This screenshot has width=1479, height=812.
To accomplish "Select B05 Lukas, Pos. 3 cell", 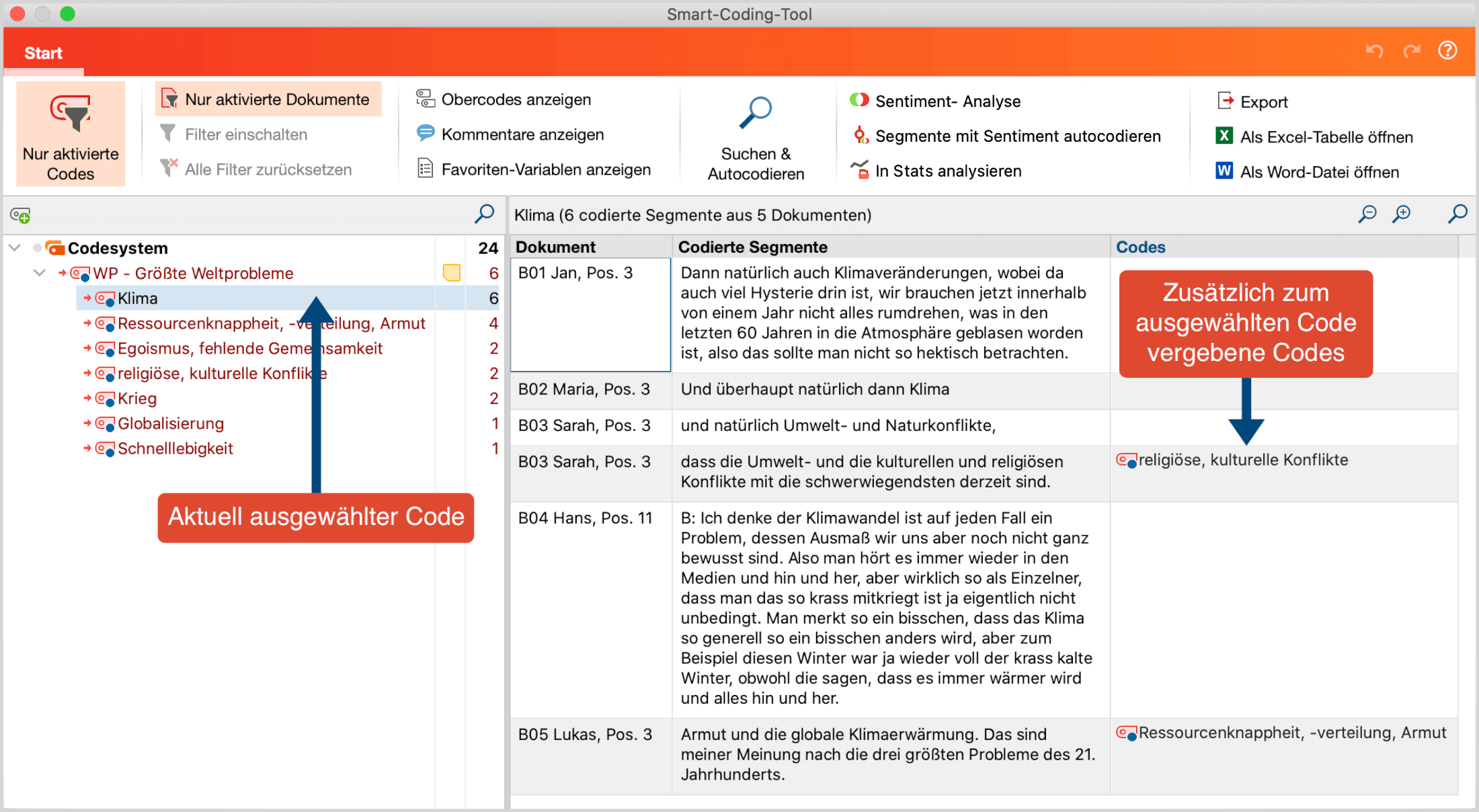I will (591, 756).
